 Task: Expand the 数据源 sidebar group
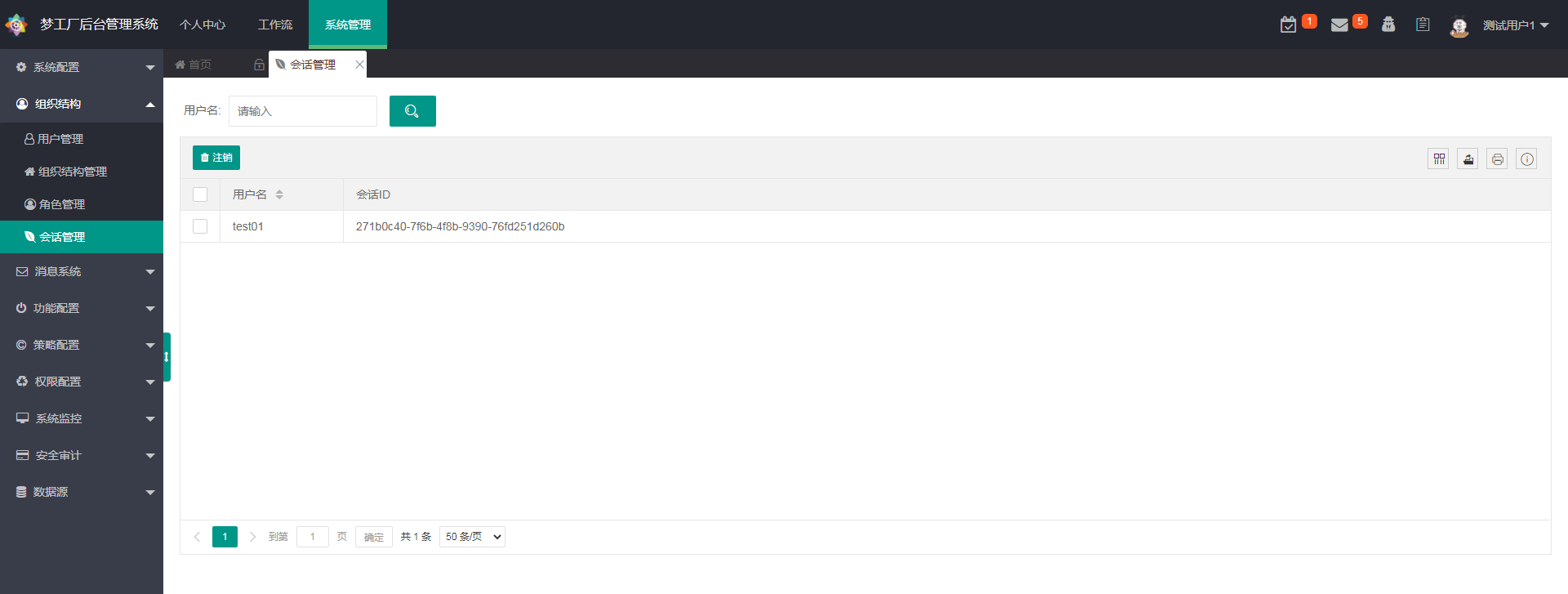[x=82, y=492]
